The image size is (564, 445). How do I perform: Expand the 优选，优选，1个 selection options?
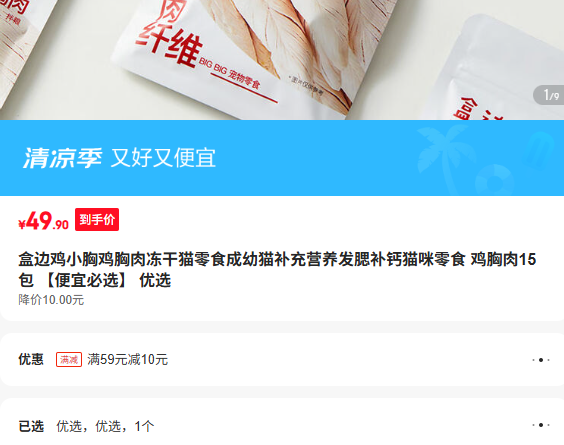pos(105,426)
